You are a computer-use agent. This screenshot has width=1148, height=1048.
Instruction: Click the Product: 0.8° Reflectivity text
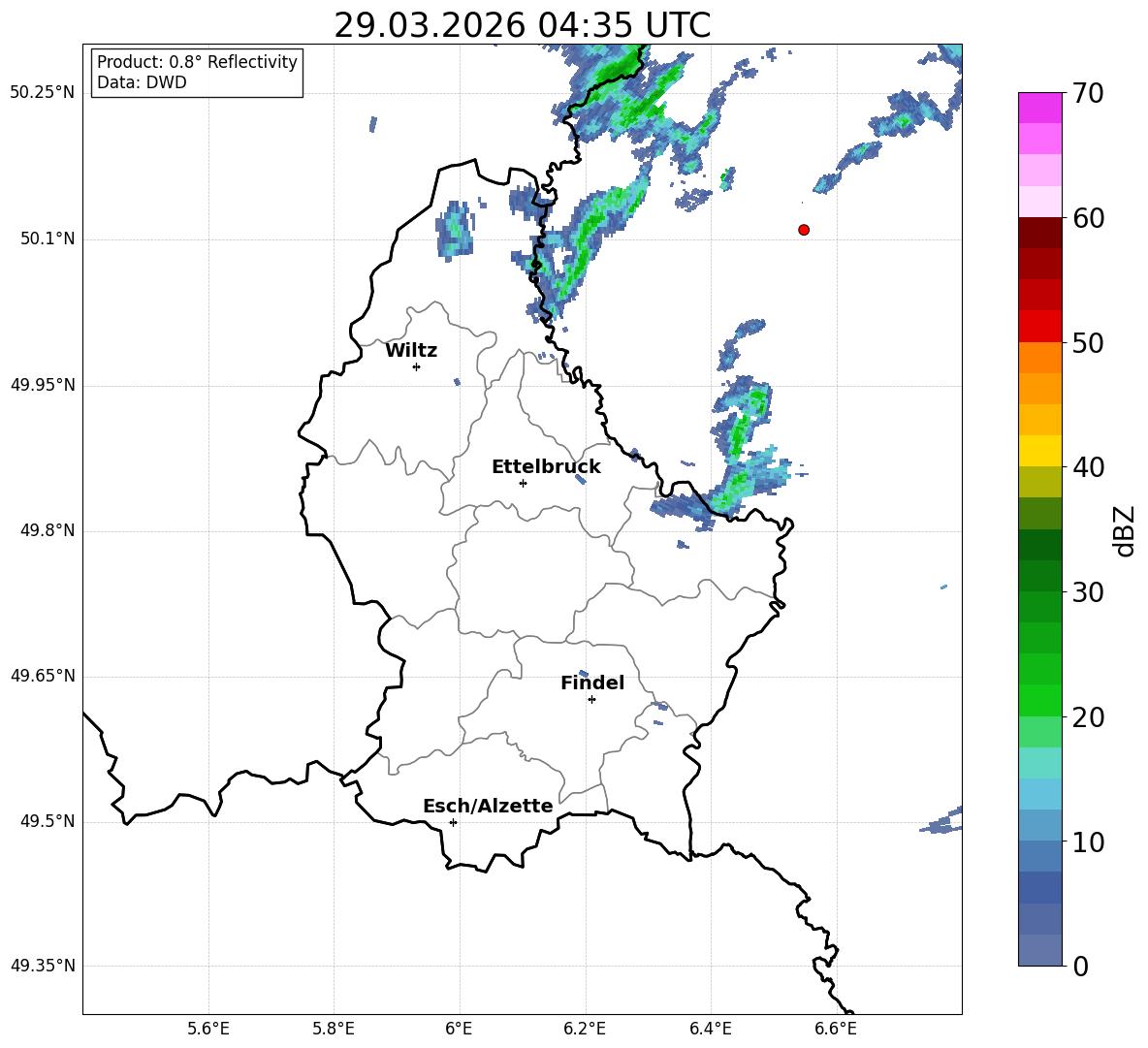pyautogui.click(x=197, y=61)
